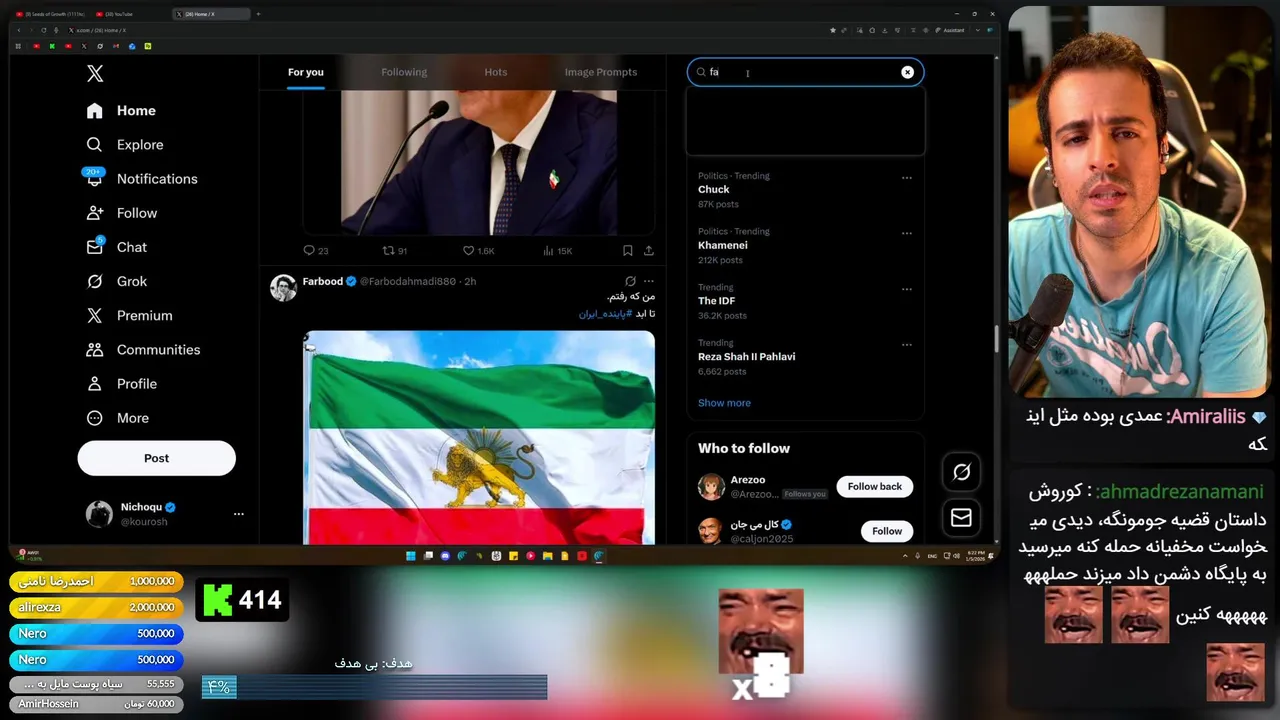Click alirexza's 2,000,000 donation row

[x=97, y=607]
